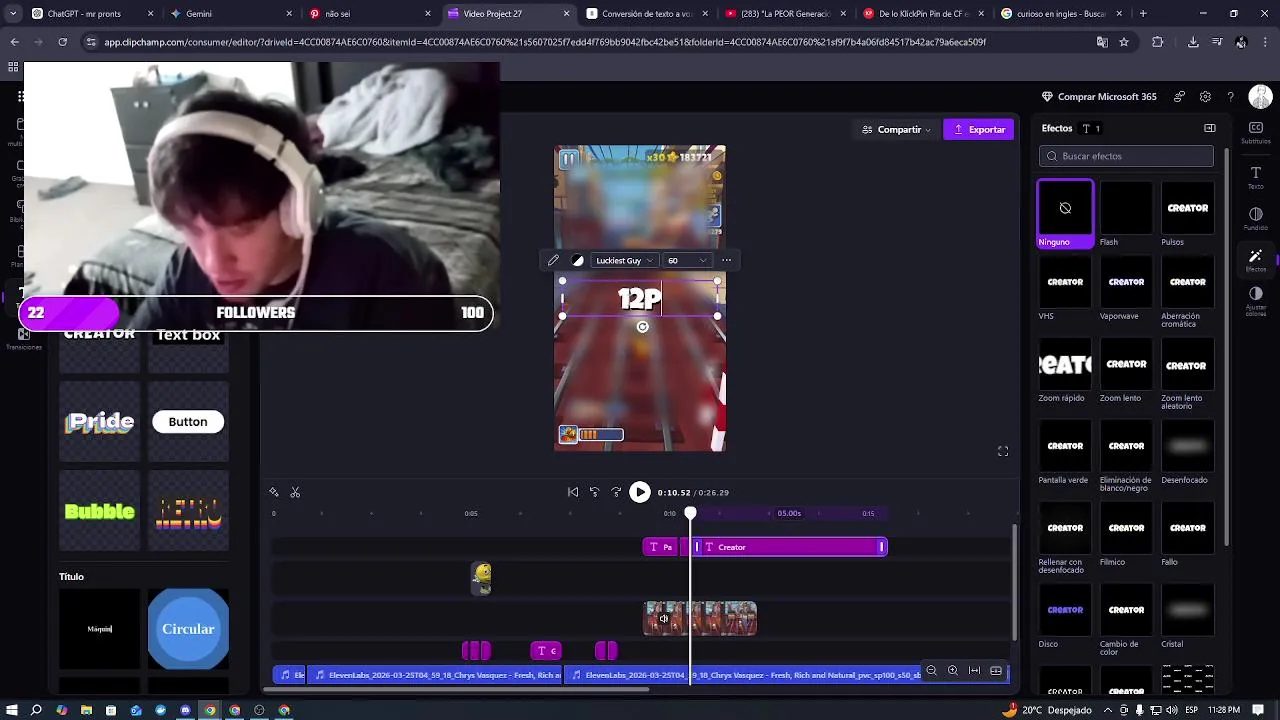Choose the Button text style

point(188,422)
